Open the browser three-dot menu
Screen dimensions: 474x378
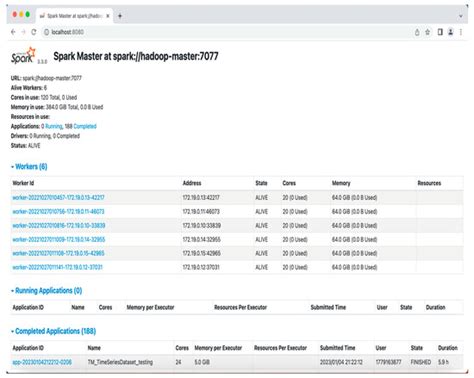coord(461,32)
